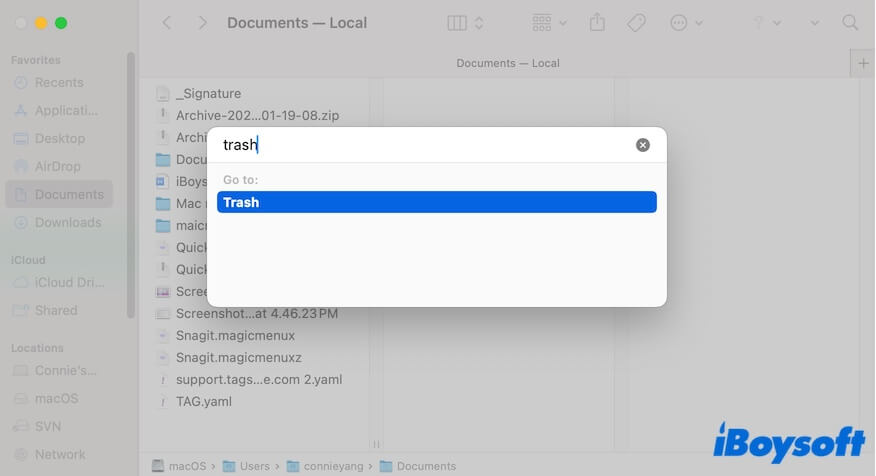Select the TAG.yaml file
Viewport: 876px width, 476px height.
coord(203,401)
